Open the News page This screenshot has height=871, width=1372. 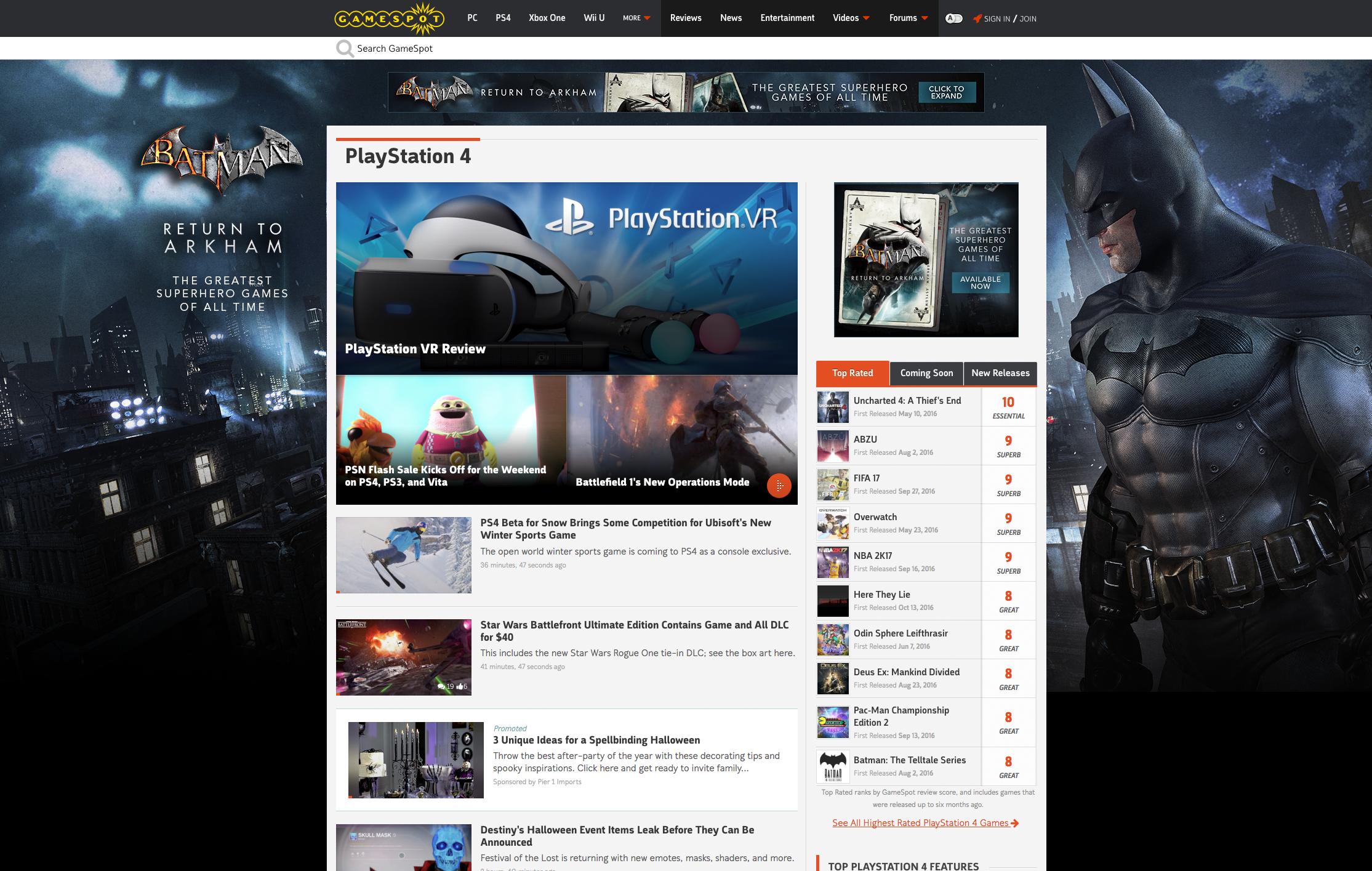[x=731, y=18]
